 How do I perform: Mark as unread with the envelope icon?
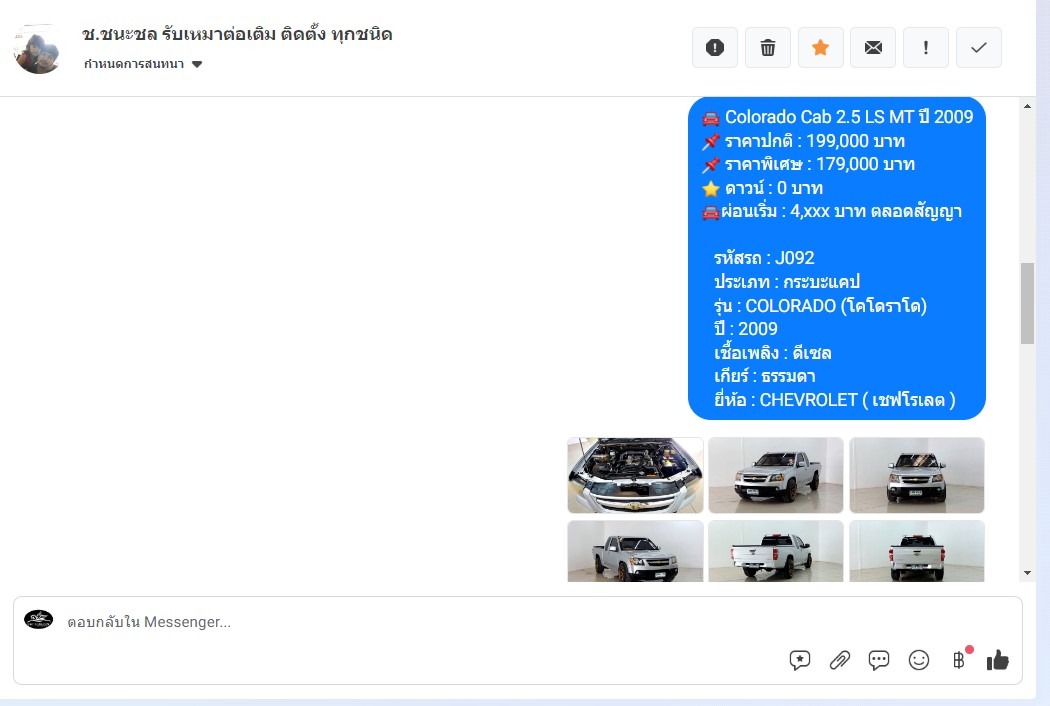pyautogui.click(x=873, y=48)
